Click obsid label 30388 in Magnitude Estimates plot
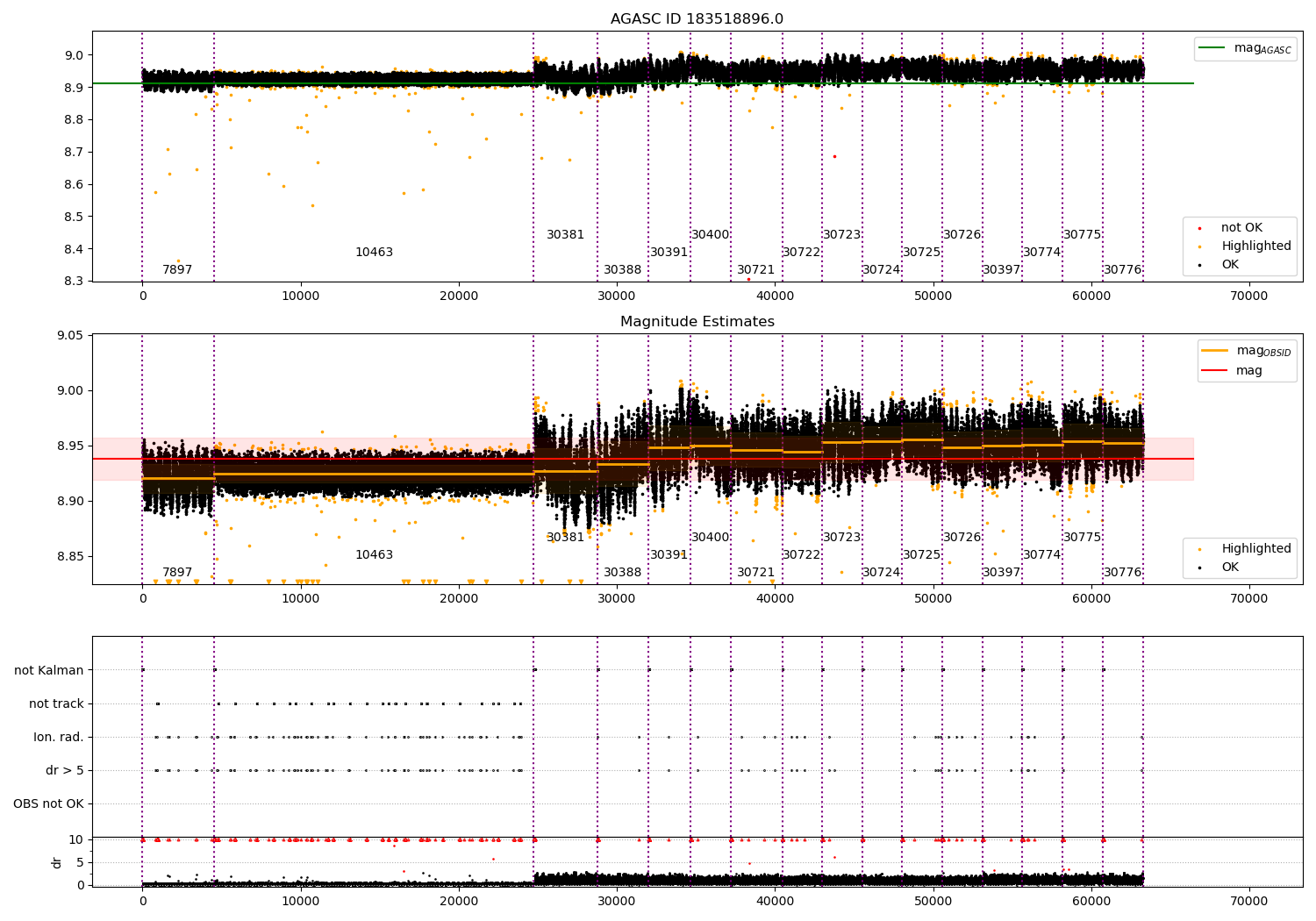This screenshot has height=921, width=1316. click(x=622, y=573)
